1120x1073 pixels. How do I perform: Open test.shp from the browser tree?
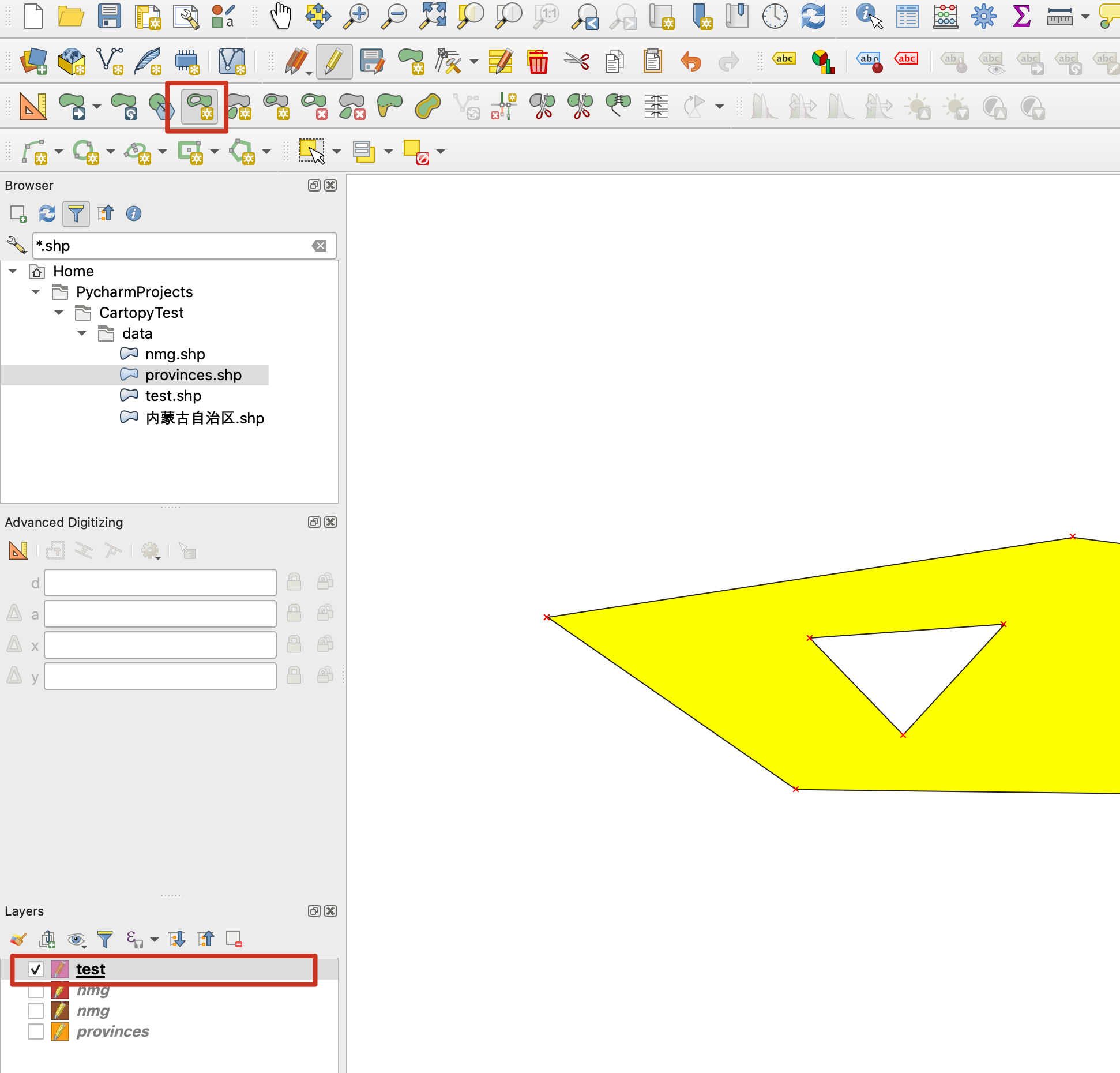point(172,396)
